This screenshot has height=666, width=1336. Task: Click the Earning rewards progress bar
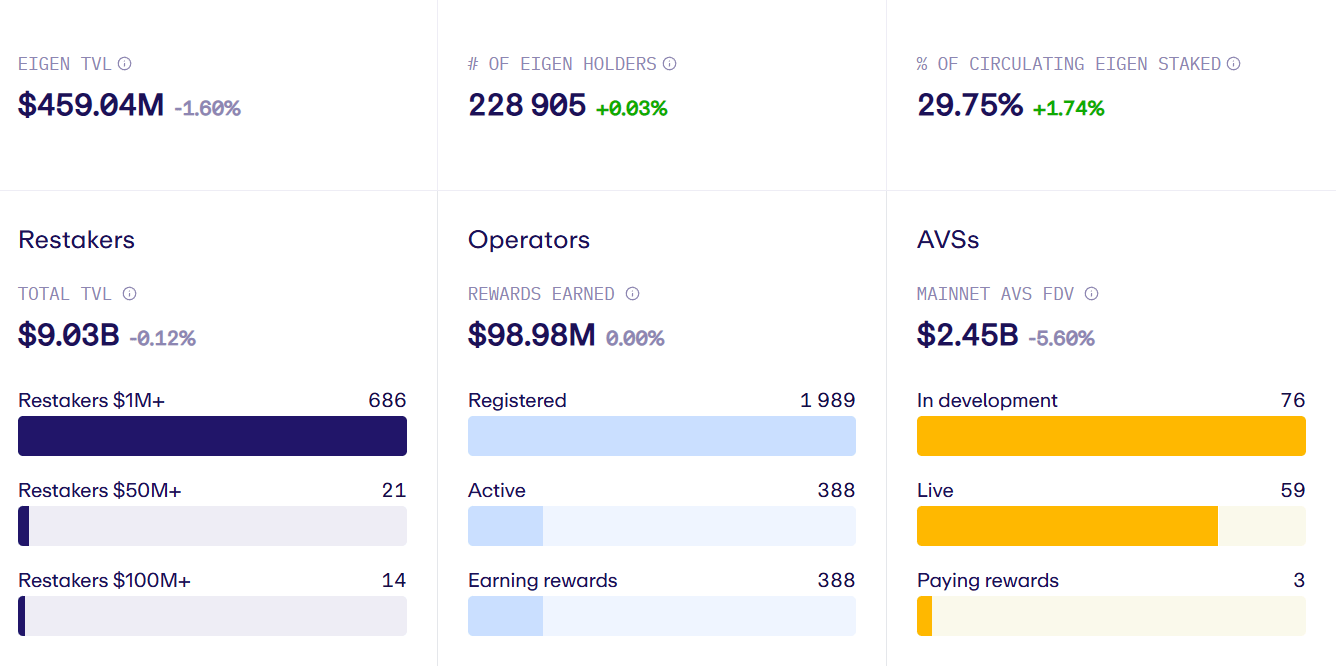pyautogui.click(x=662, y=616)
